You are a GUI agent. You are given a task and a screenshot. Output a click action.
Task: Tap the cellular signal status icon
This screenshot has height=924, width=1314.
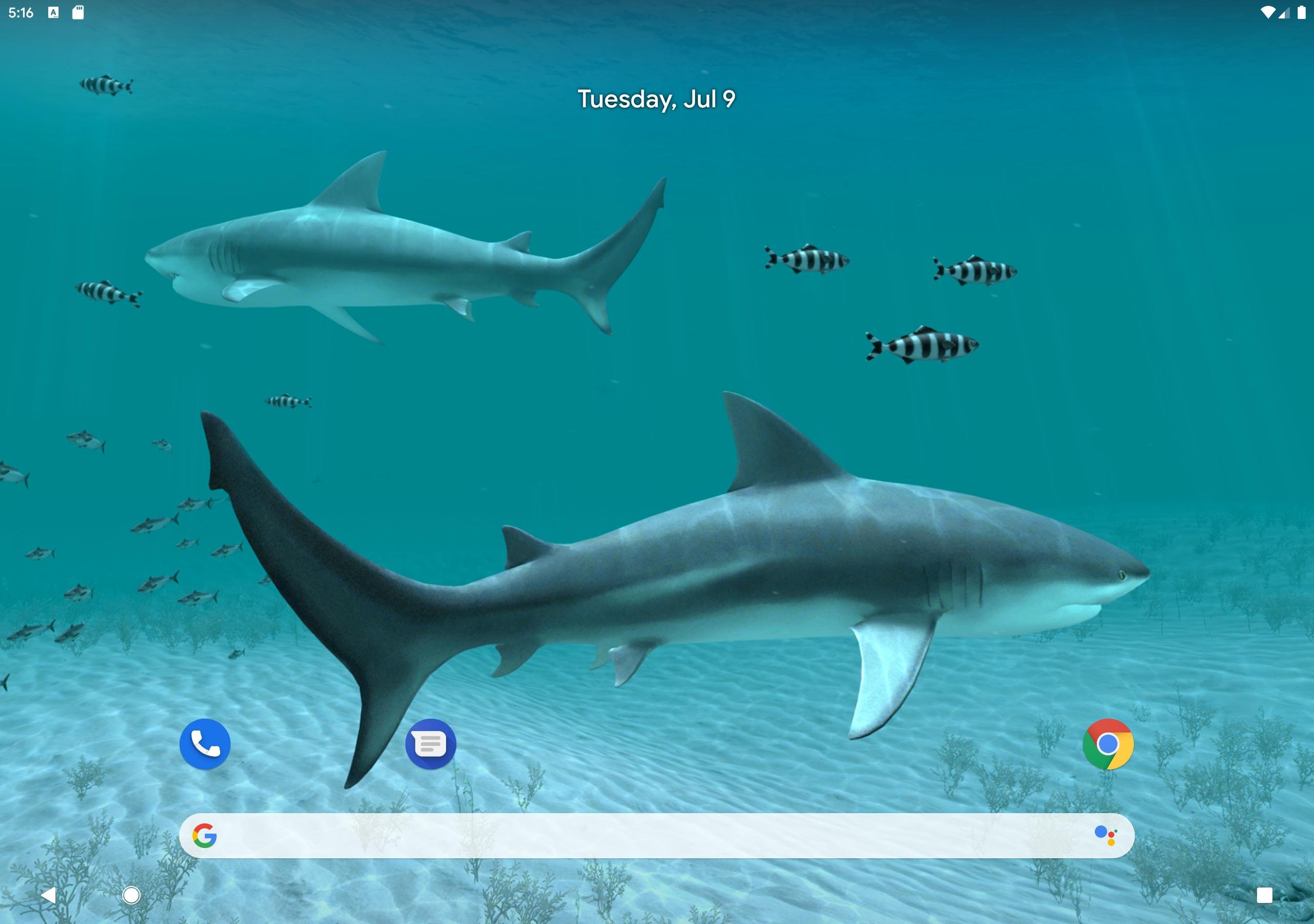click(x=1284, y=13)
